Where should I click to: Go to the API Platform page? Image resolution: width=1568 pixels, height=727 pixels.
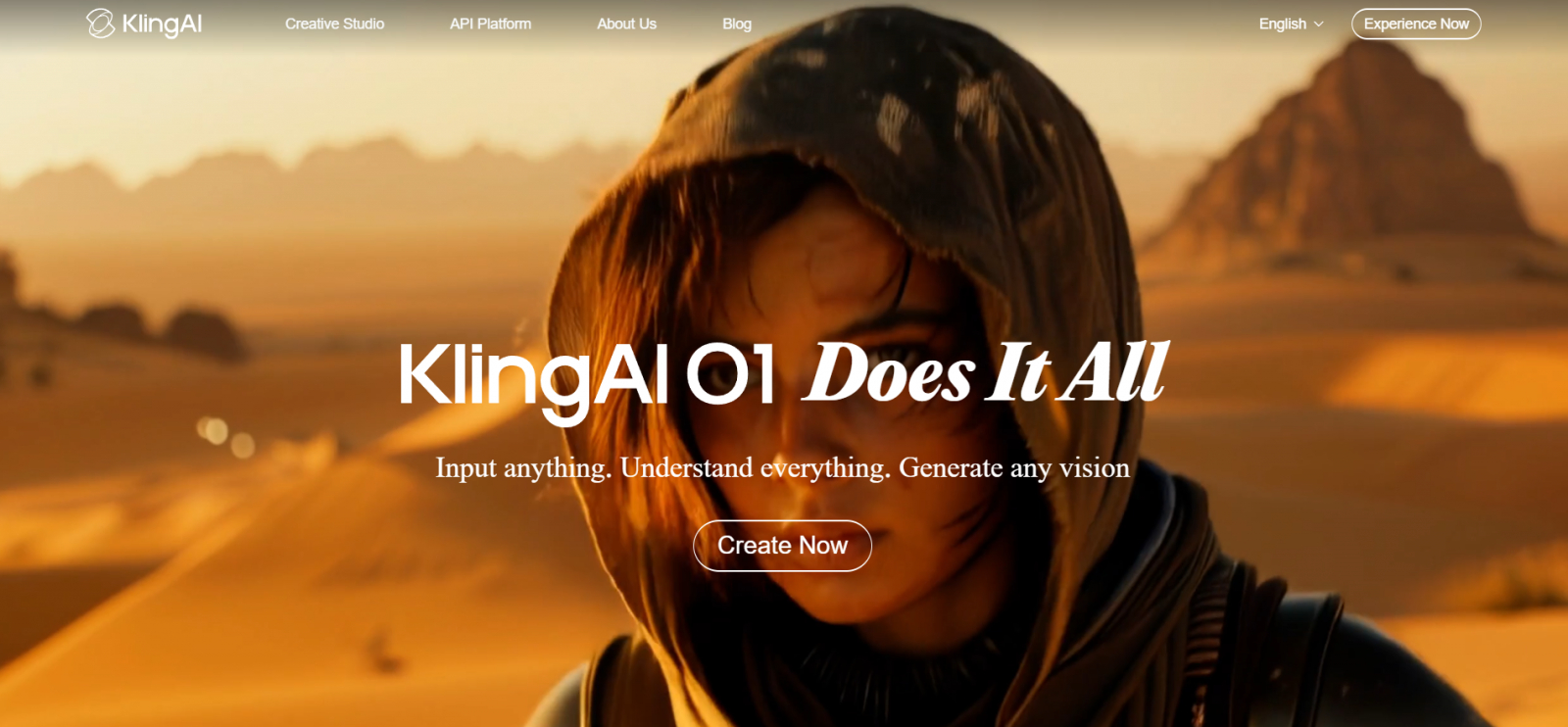pyautogui.click(x=490, y=24)
